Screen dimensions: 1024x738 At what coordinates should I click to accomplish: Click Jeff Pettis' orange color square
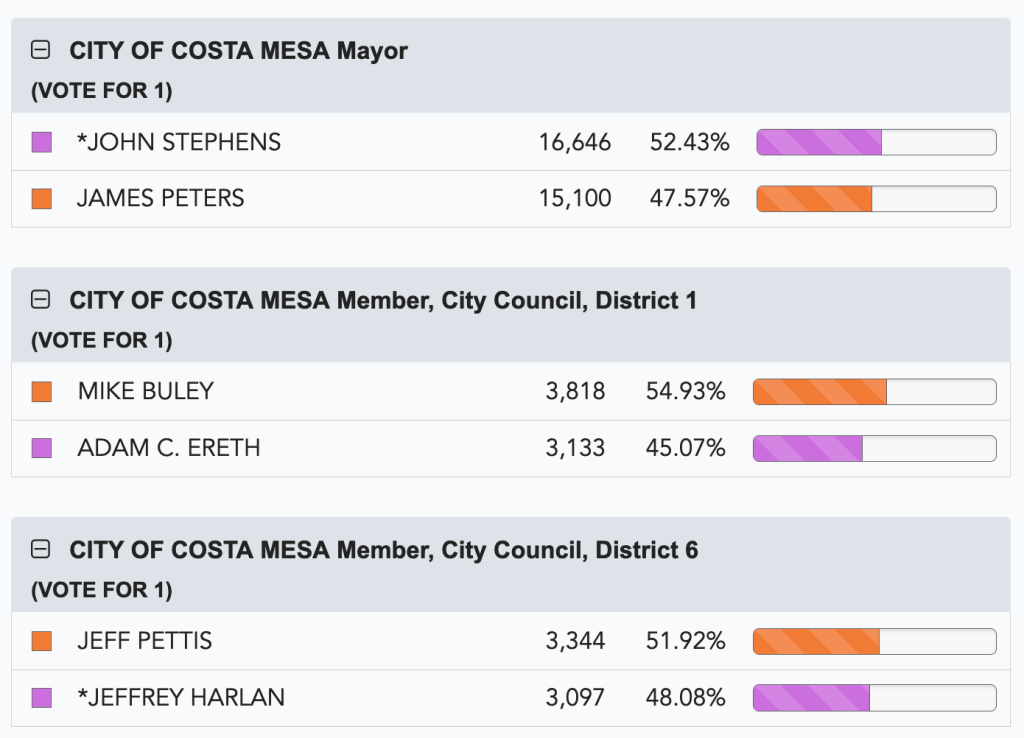(x=42, y=641)
